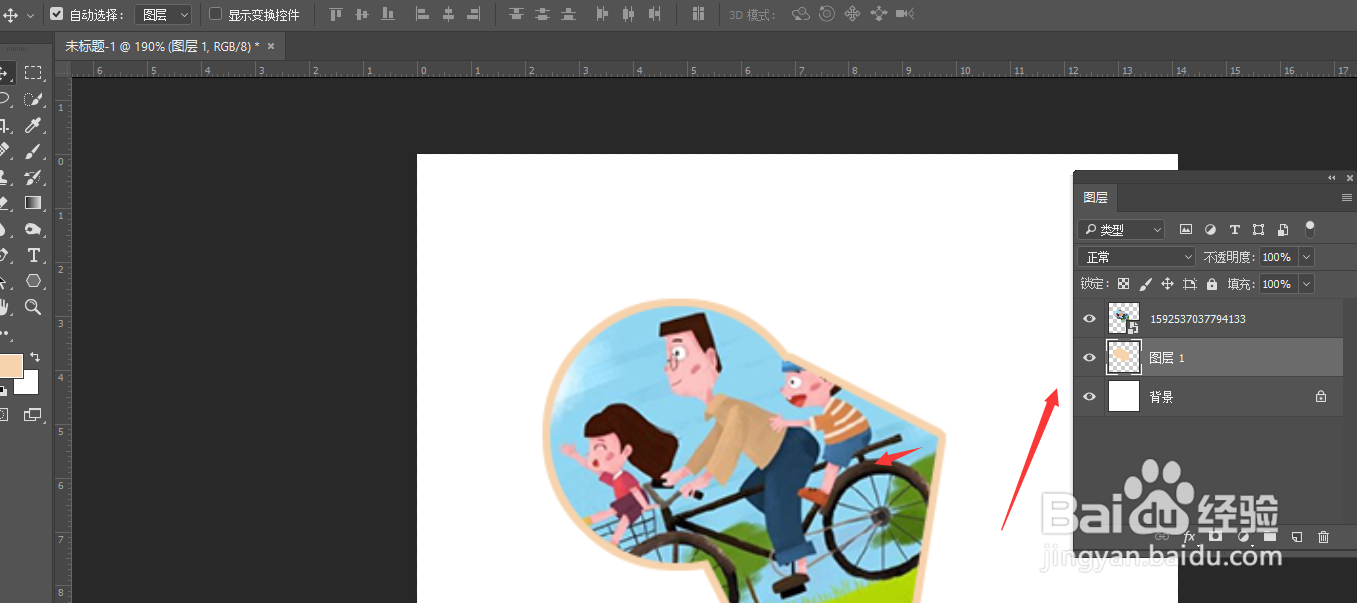Hide the 背景 layer
1357x603 pixels.
[x=1089, y=396]
